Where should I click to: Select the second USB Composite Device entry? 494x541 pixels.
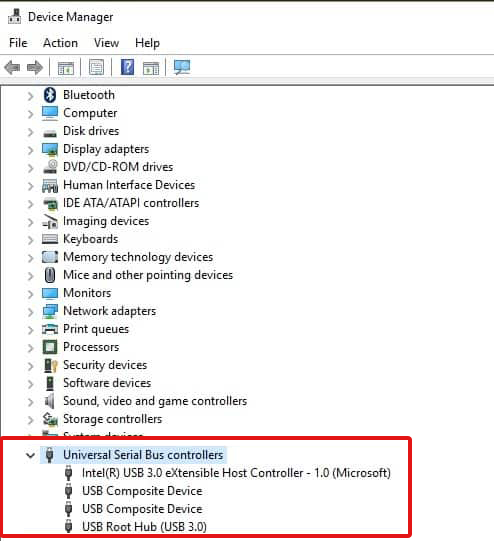click(142, 509)
